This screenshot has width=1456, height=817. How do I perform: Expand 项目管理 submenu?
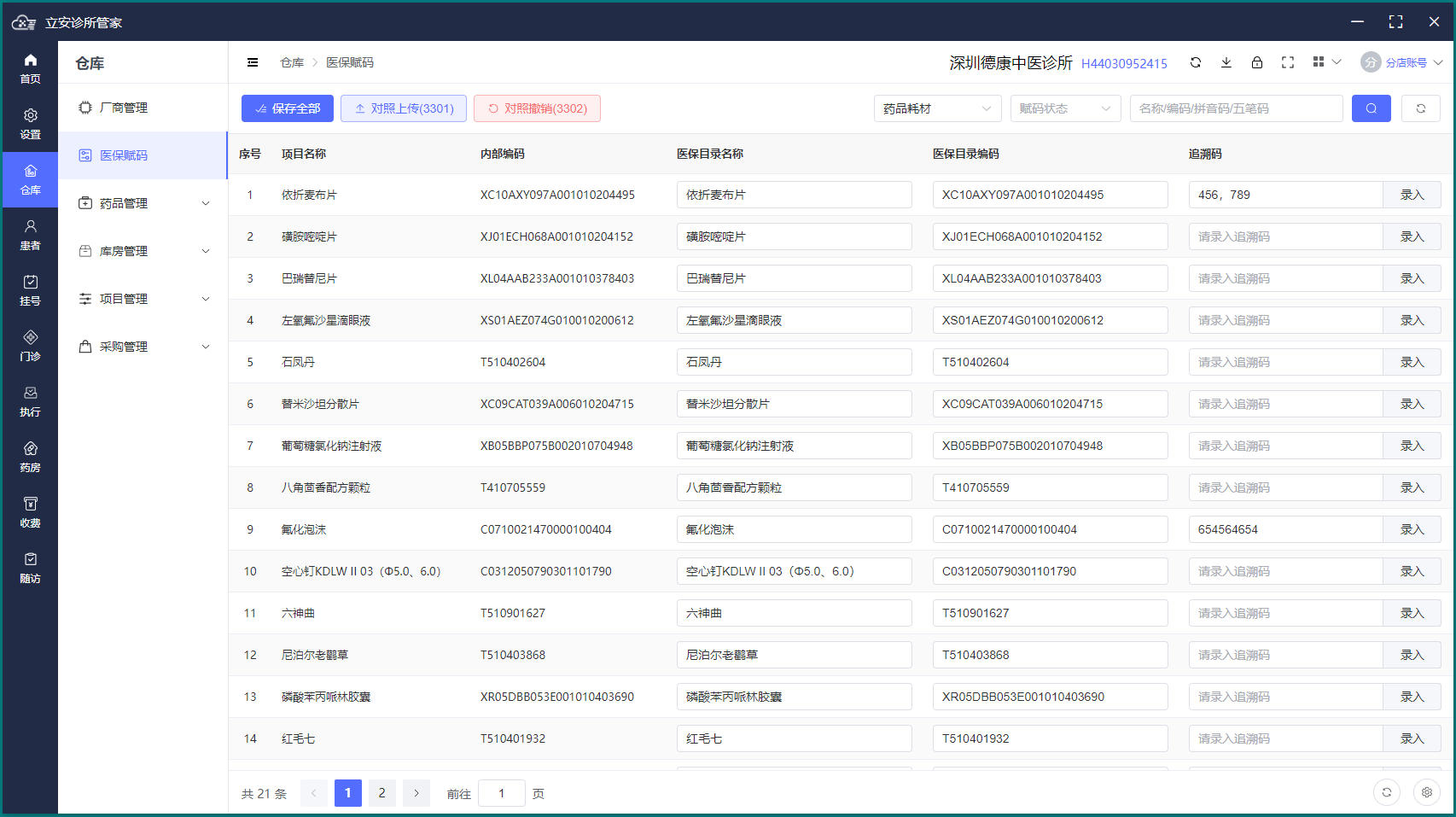pyautogui.click(x=143, y=299)
